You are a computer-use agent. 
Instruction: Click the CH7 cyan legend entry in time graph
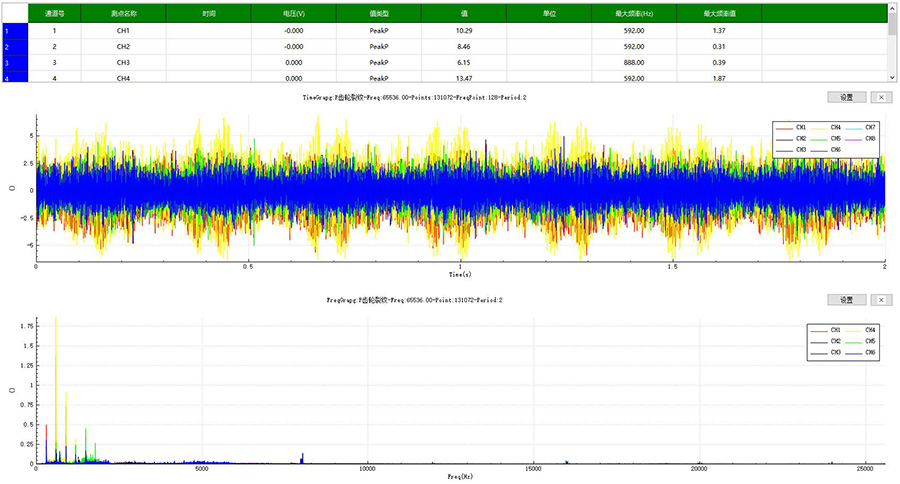pyautogui.click(x=862, y=128)
